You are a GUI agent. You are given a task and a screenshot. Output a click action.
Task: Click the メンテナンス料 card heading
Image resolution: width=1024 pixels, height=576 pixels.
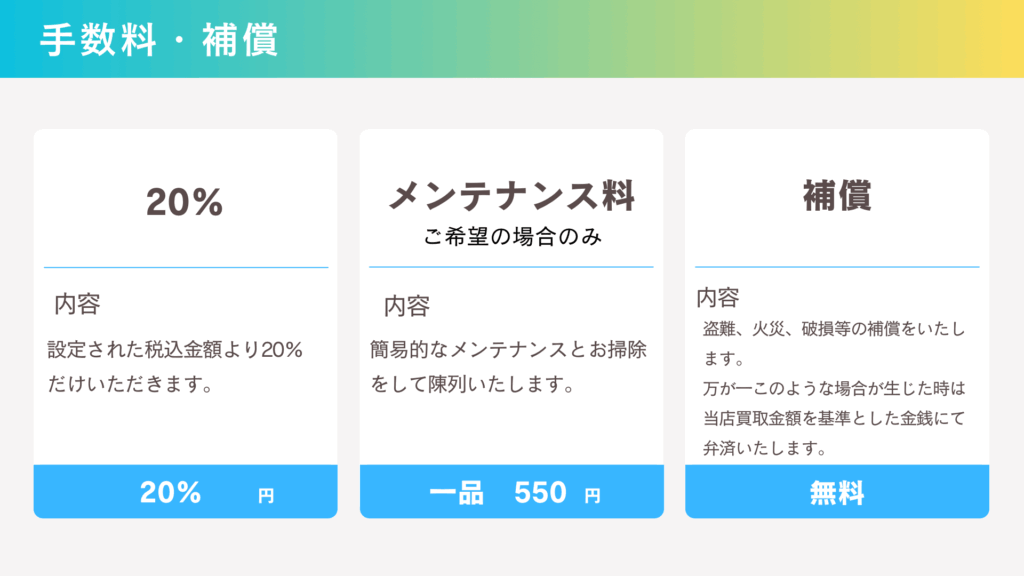coord(511,196)
